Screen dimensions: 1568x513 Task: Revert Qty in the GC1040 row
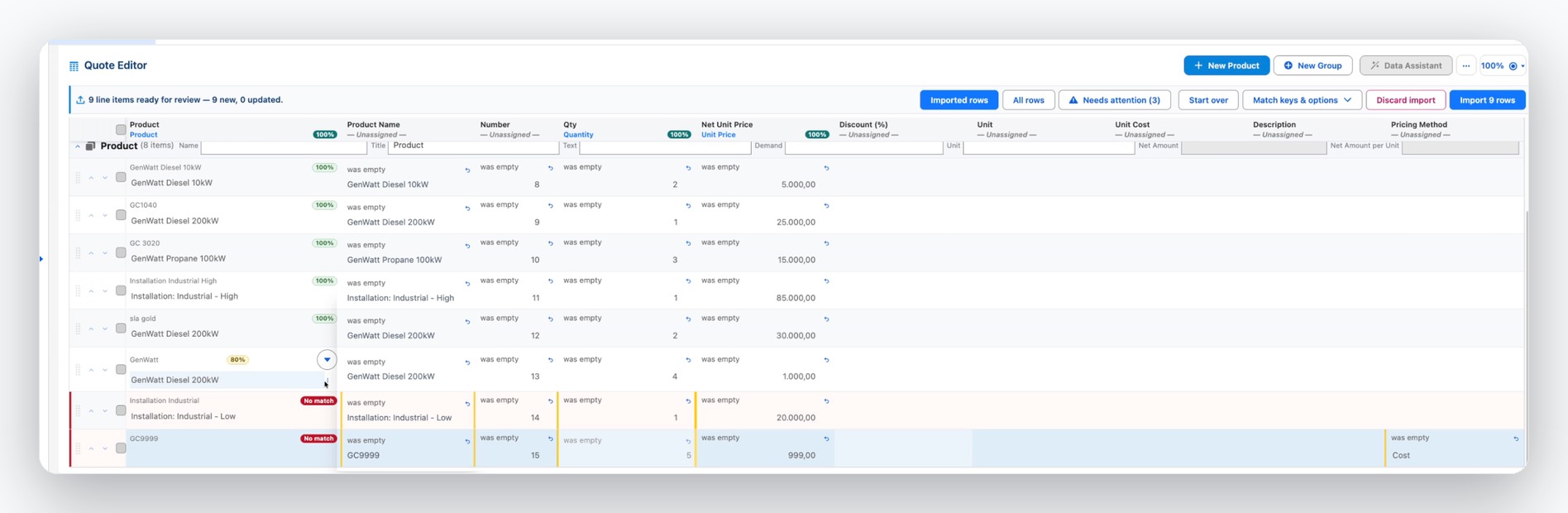tap(688, 206)
